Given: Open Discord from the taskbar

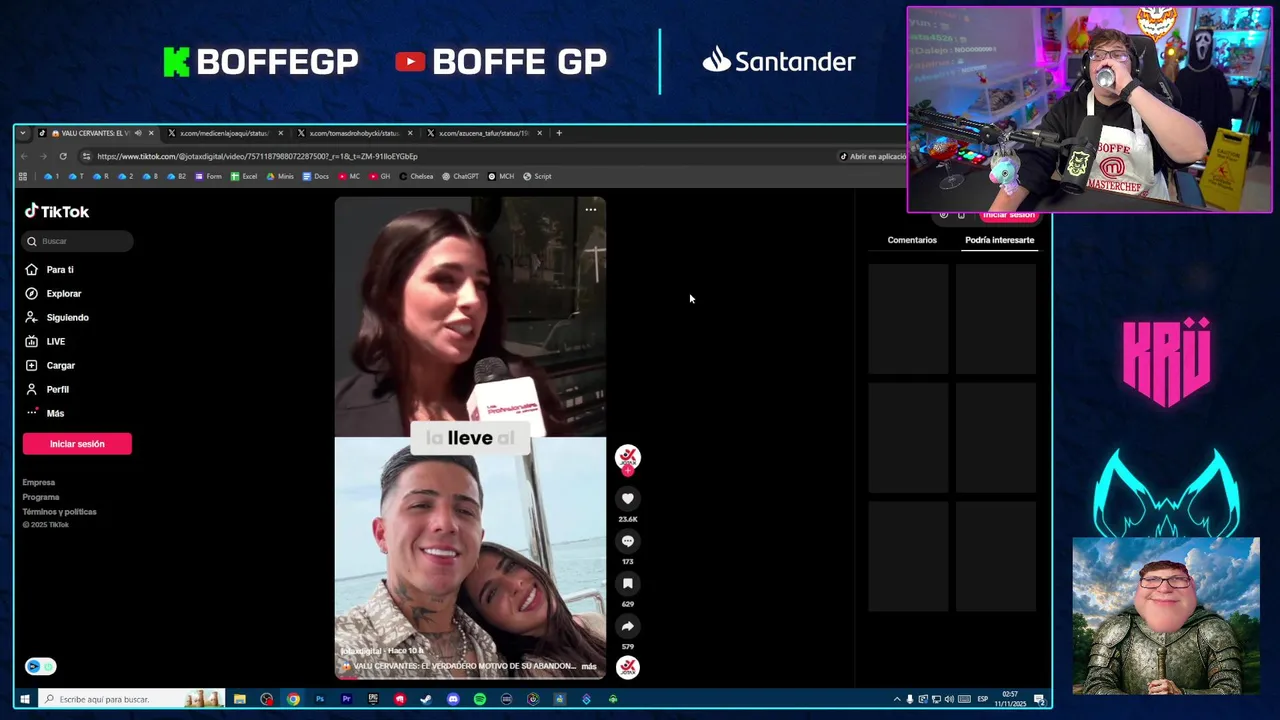Looking at the screenshot, I should click(x=453, y=699).
